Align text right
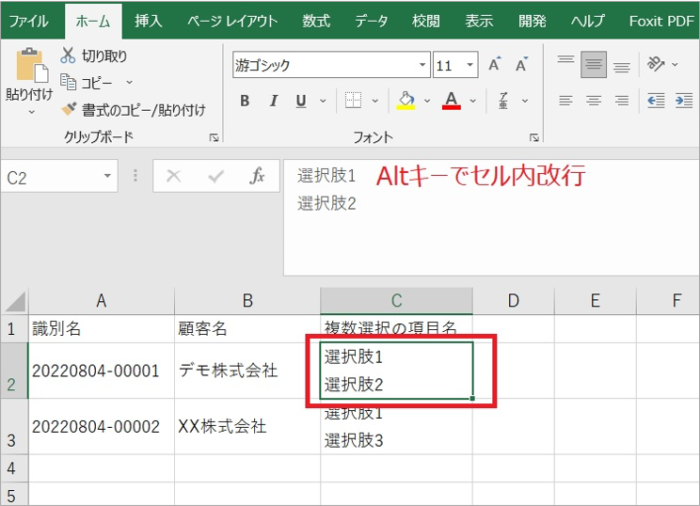700x506 pixels. pos(621,100)
